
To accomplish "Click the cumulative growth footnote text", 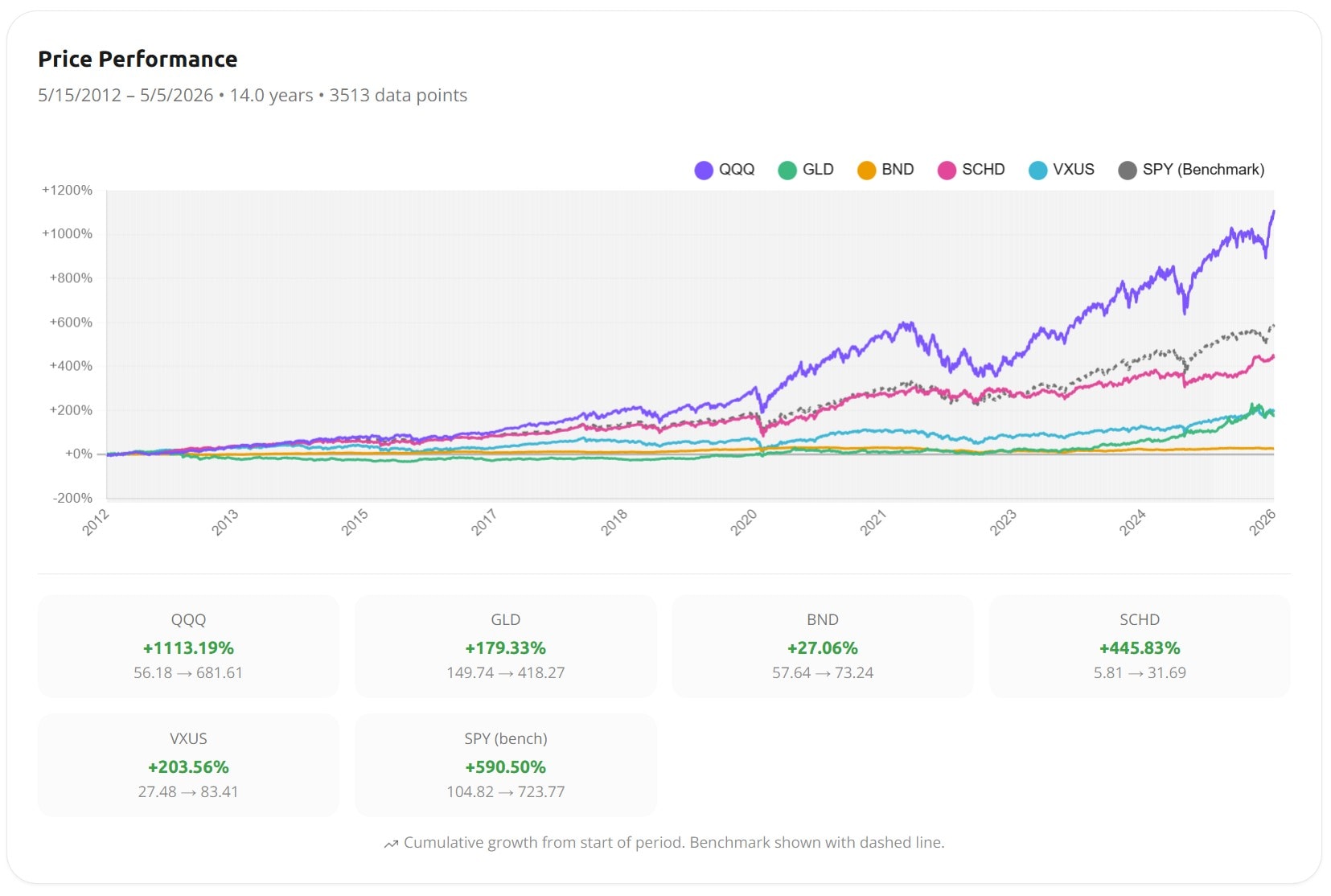I will coord(674,843).
